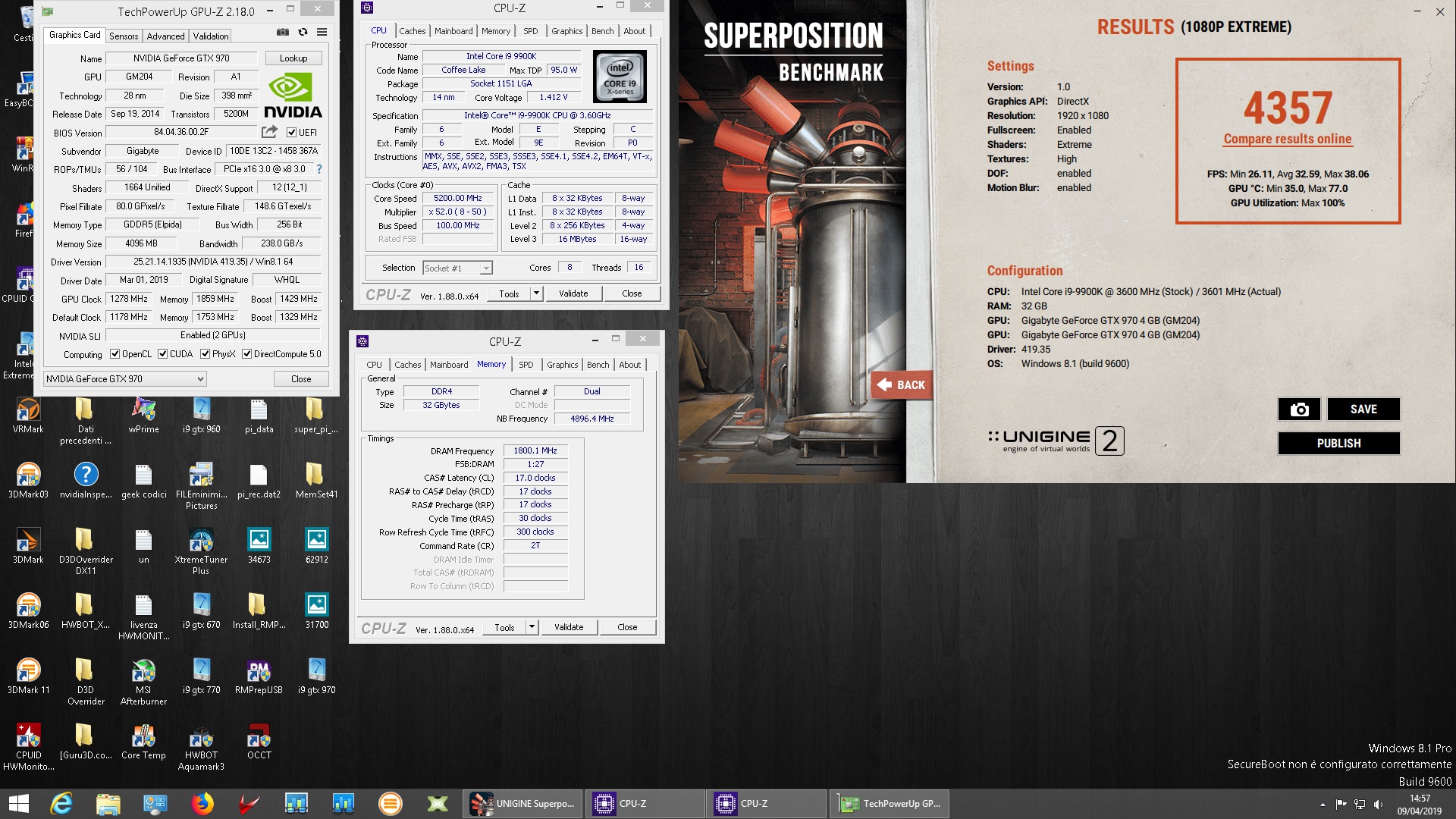
Task: Toggle the CUDA checkbox
Action: [162, 354]
